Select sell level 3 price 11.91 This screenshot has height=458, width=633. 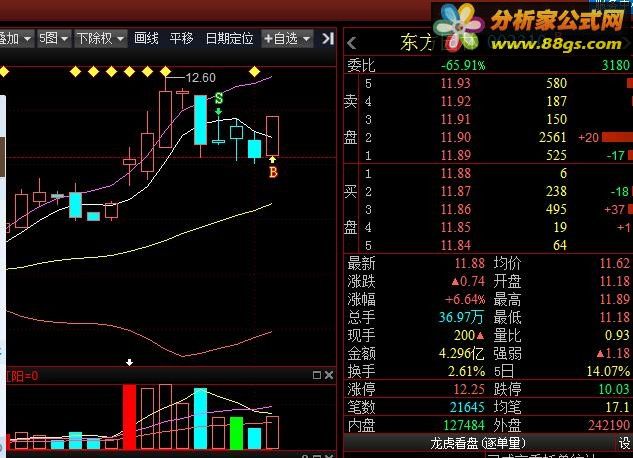pyautogui.click(x=456, y=119)
